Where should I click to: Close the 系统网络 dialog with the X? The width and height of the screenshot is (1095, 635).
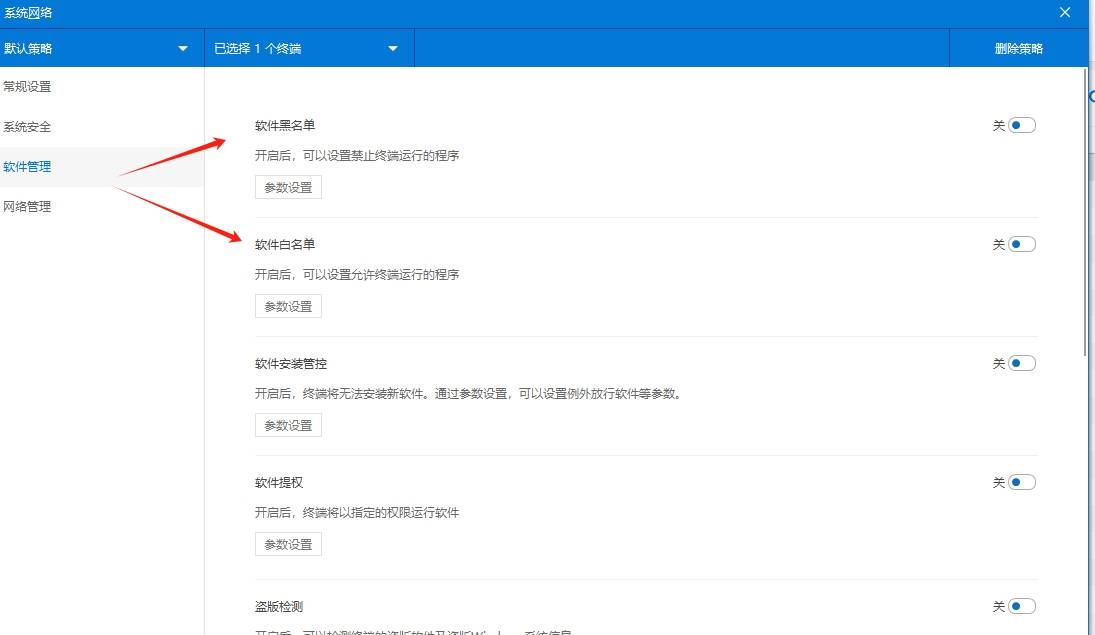1064,12
